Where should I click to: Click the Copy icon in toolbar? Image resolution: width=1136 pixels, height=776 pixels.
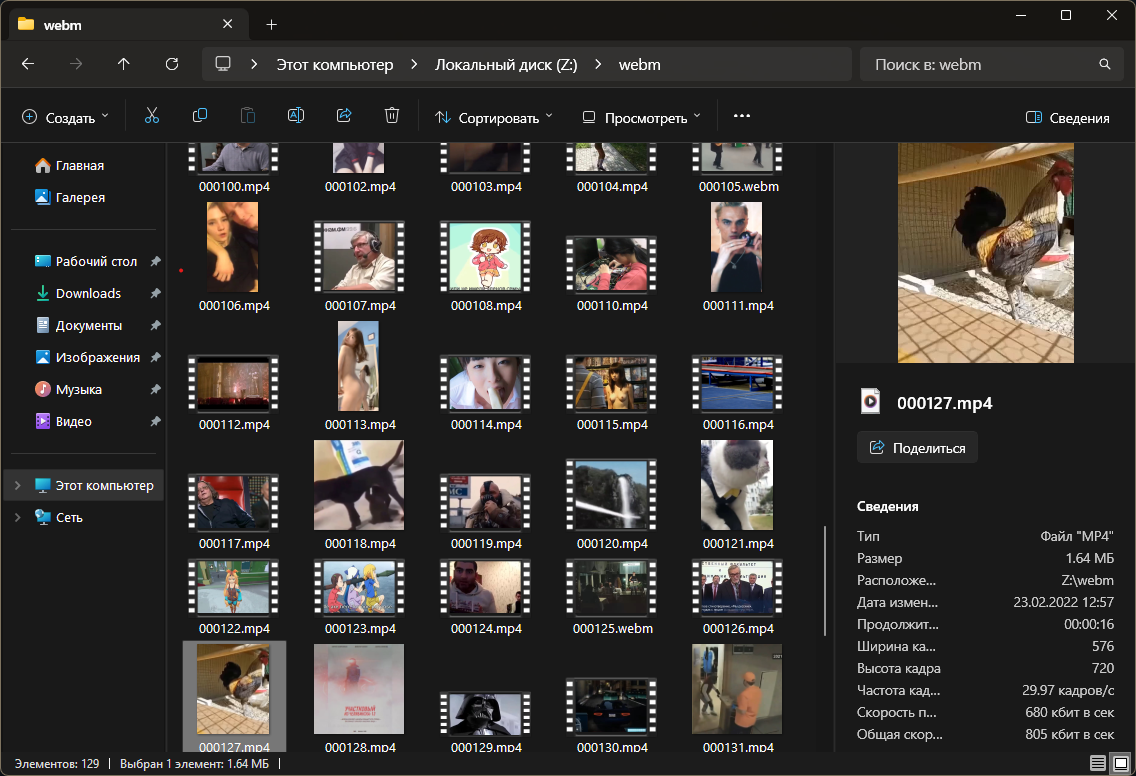coord(200,116)
